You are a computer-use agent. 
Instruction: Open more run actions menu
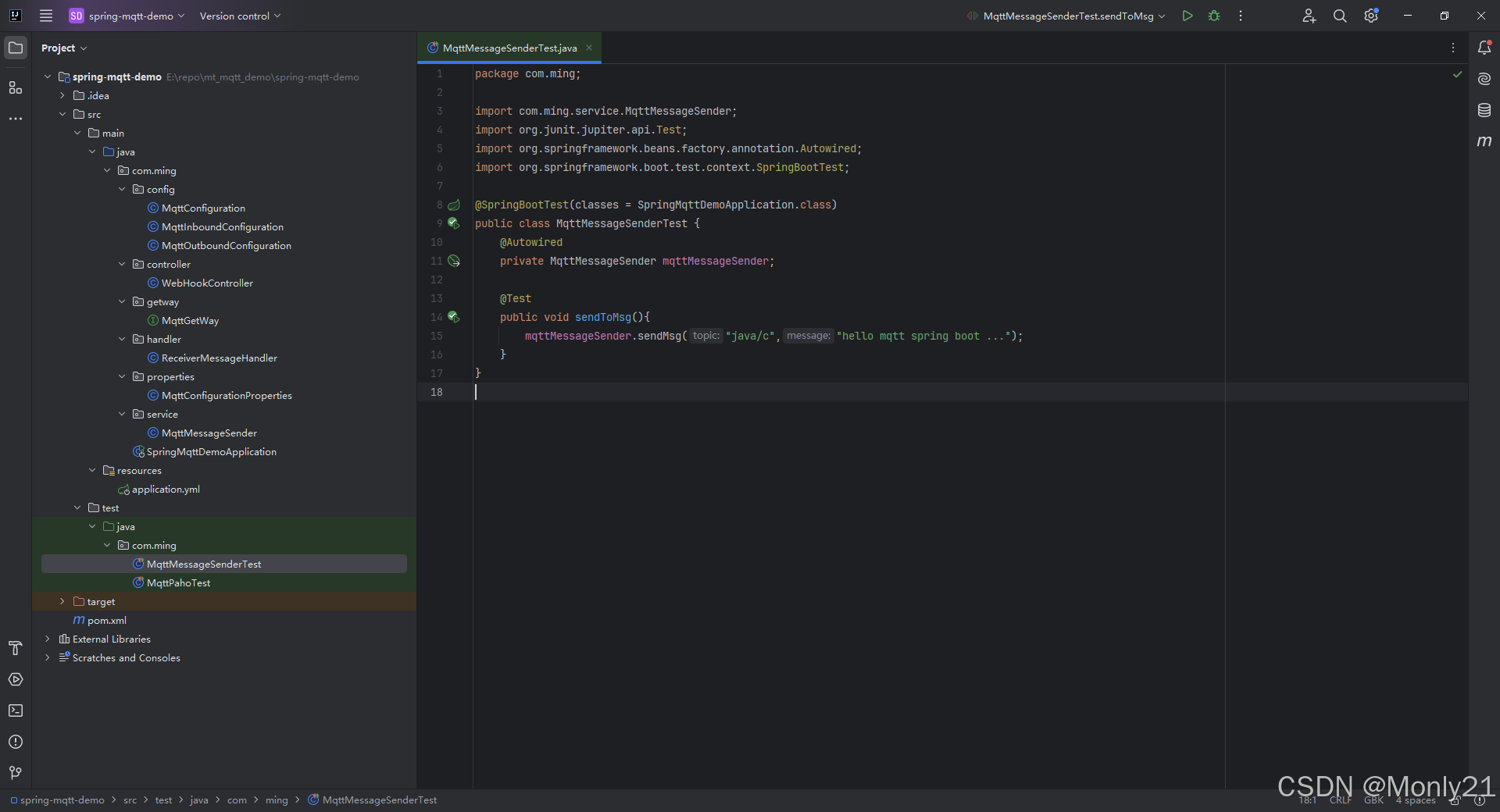[x=1241, y=16]
